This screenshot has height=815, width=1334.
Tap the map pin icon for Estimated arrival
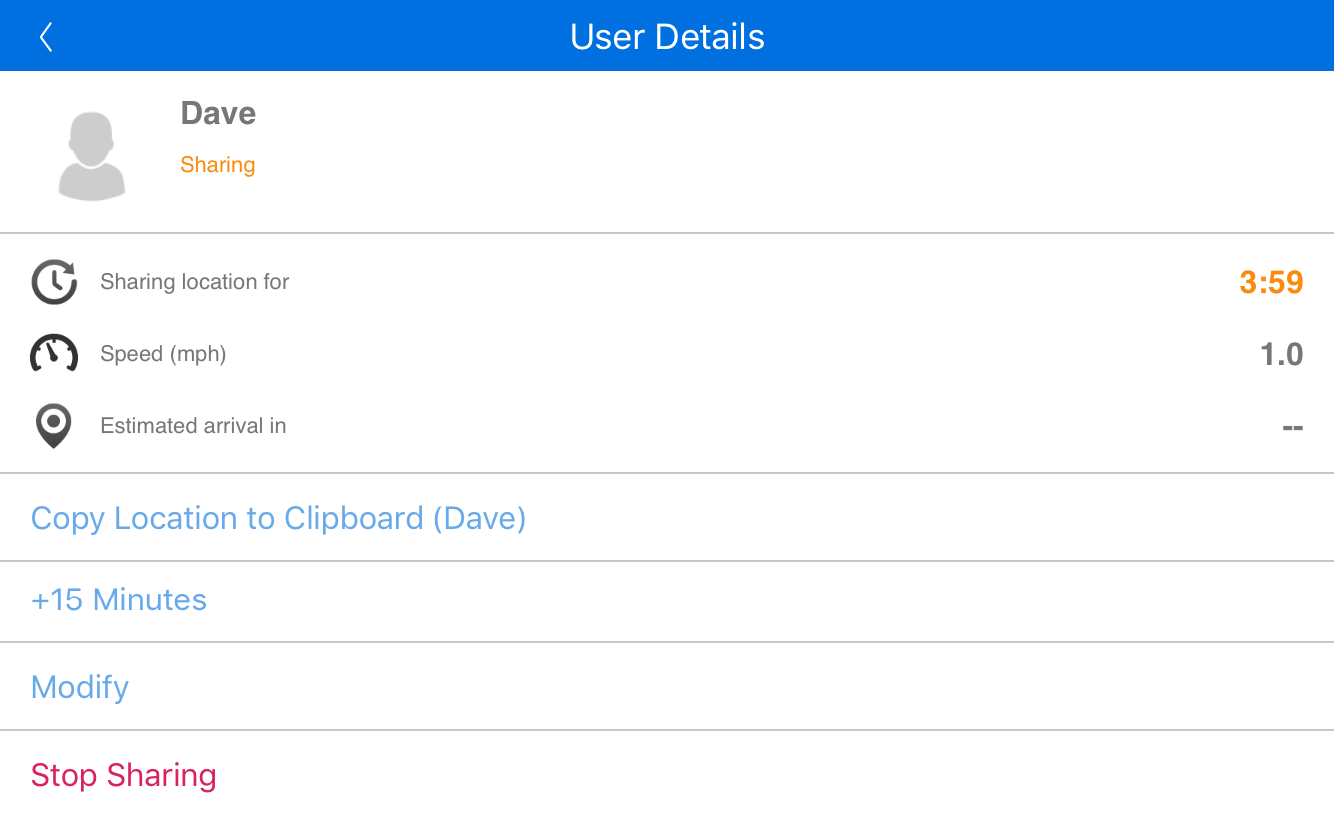click(x=54, y=426)
